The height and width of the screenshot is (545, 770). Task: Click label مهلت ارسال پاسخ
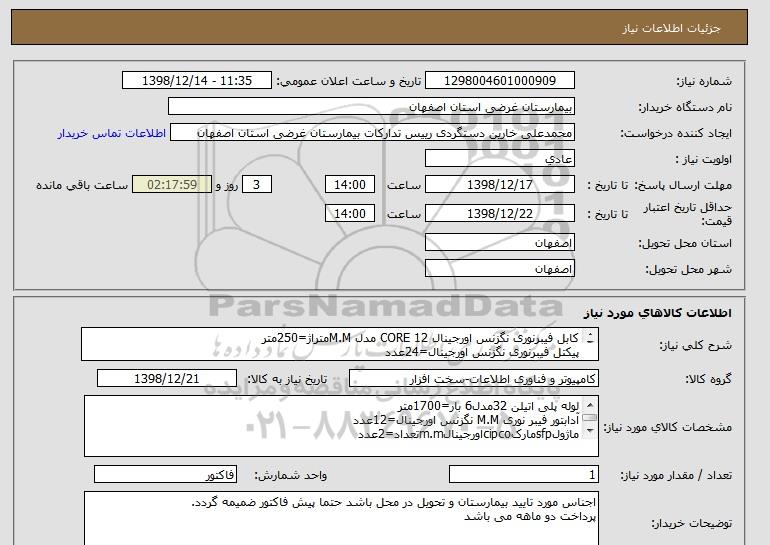click(683, 185)
